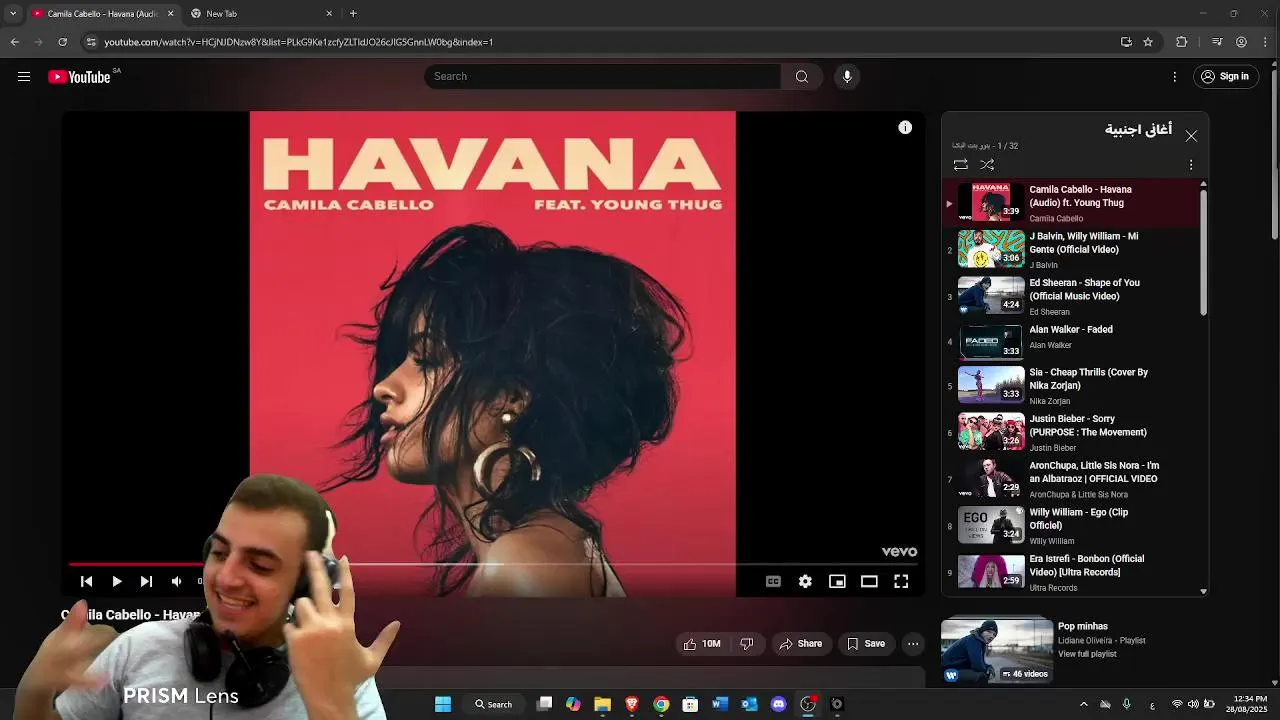Screen dimensions: 1280x720
Task: Open Discord from taskbar
Action: pos(778,704)
